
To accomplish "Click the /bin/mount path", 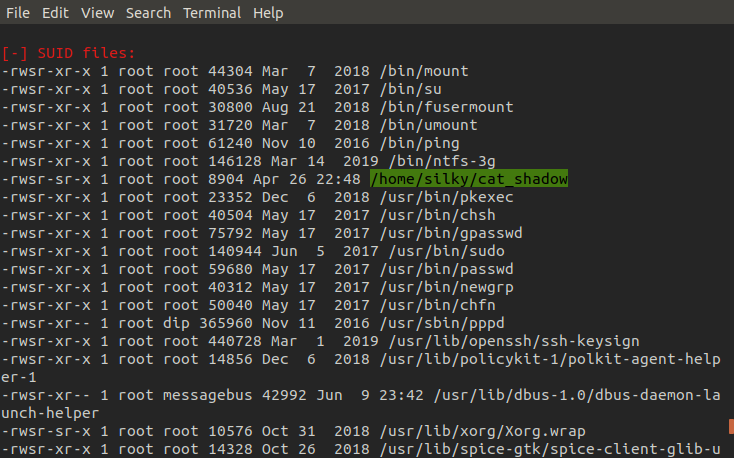I will [x=424, y=71].
